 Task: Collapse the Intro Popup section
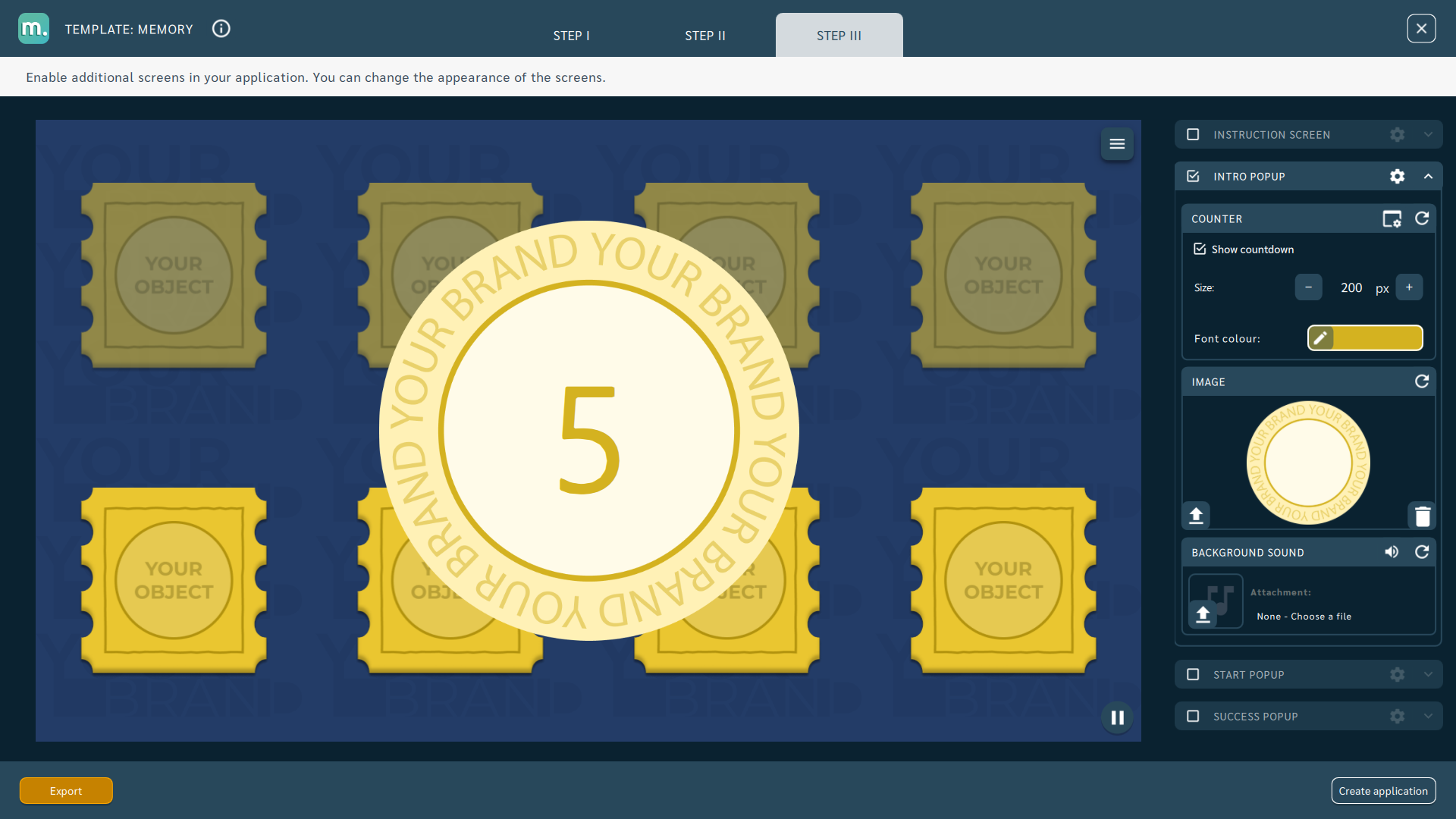tap(1428, 177)
